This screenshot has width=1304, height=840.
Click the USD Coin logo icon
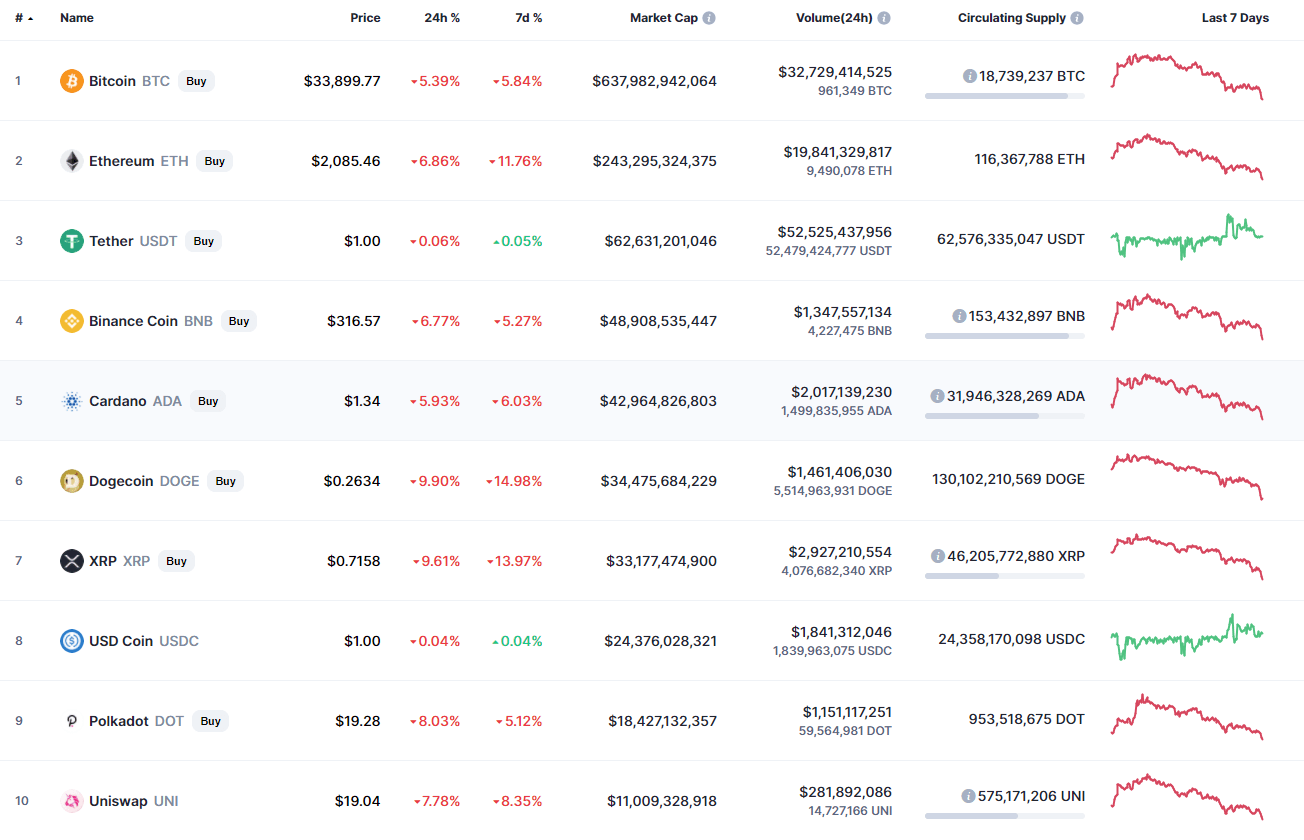[x=71, y=641]
